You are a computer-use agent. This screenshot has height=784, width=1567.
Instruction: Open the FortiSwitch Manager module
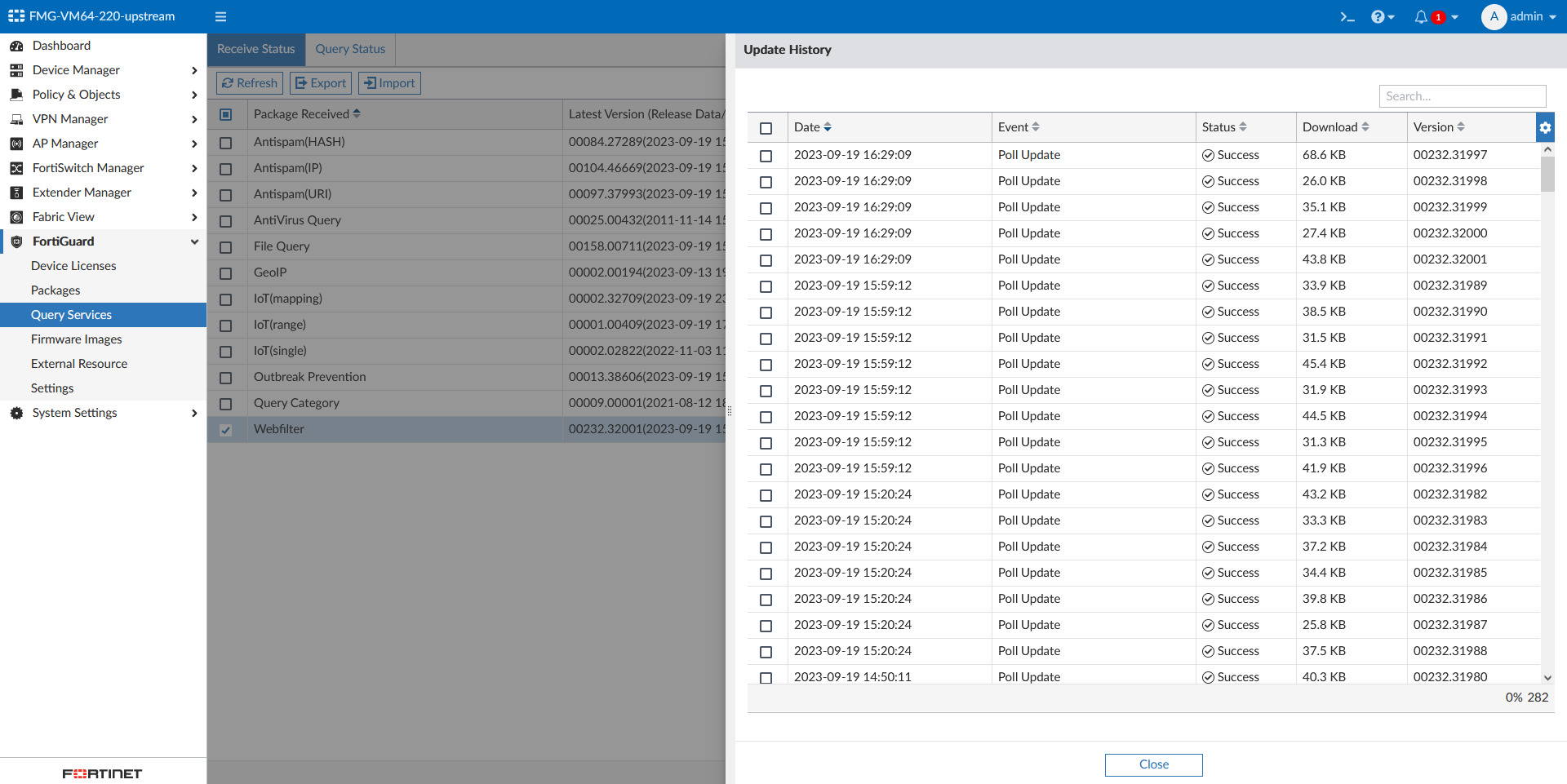(x=87, y=168)
